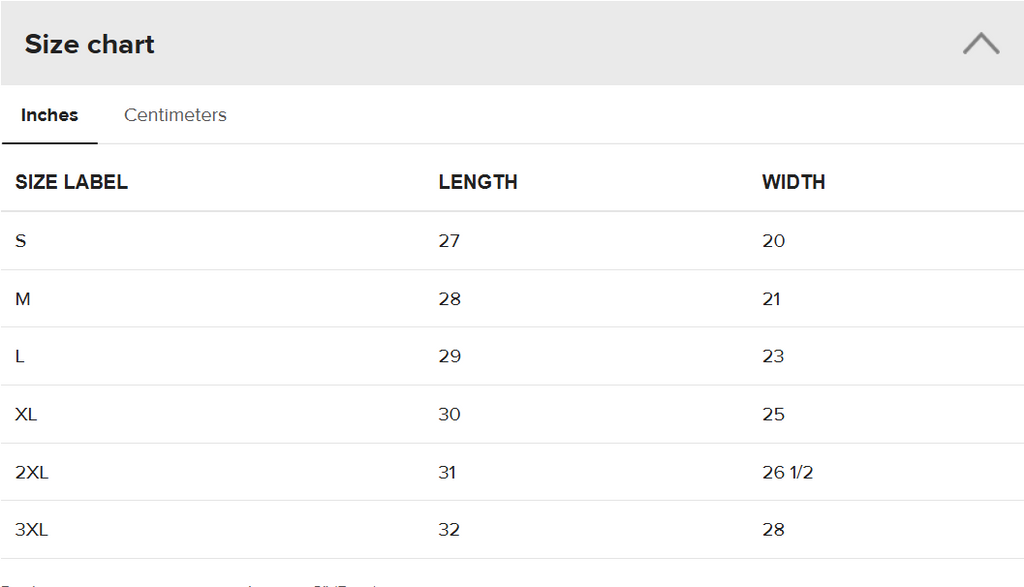The height and width of the screenshot is (587, 1024).
Task: Select the L size row label
Action: click(x=20, y=357)
